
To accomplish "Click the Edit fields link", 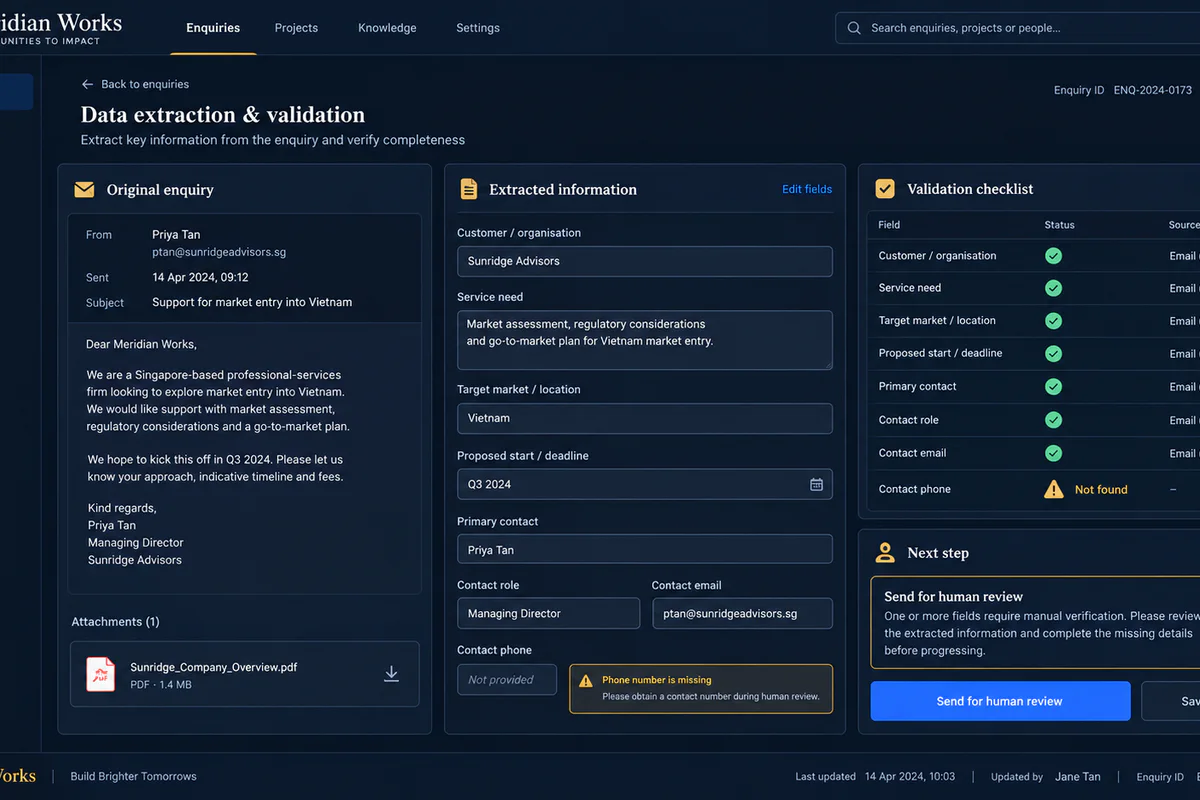I will point(807,189).
